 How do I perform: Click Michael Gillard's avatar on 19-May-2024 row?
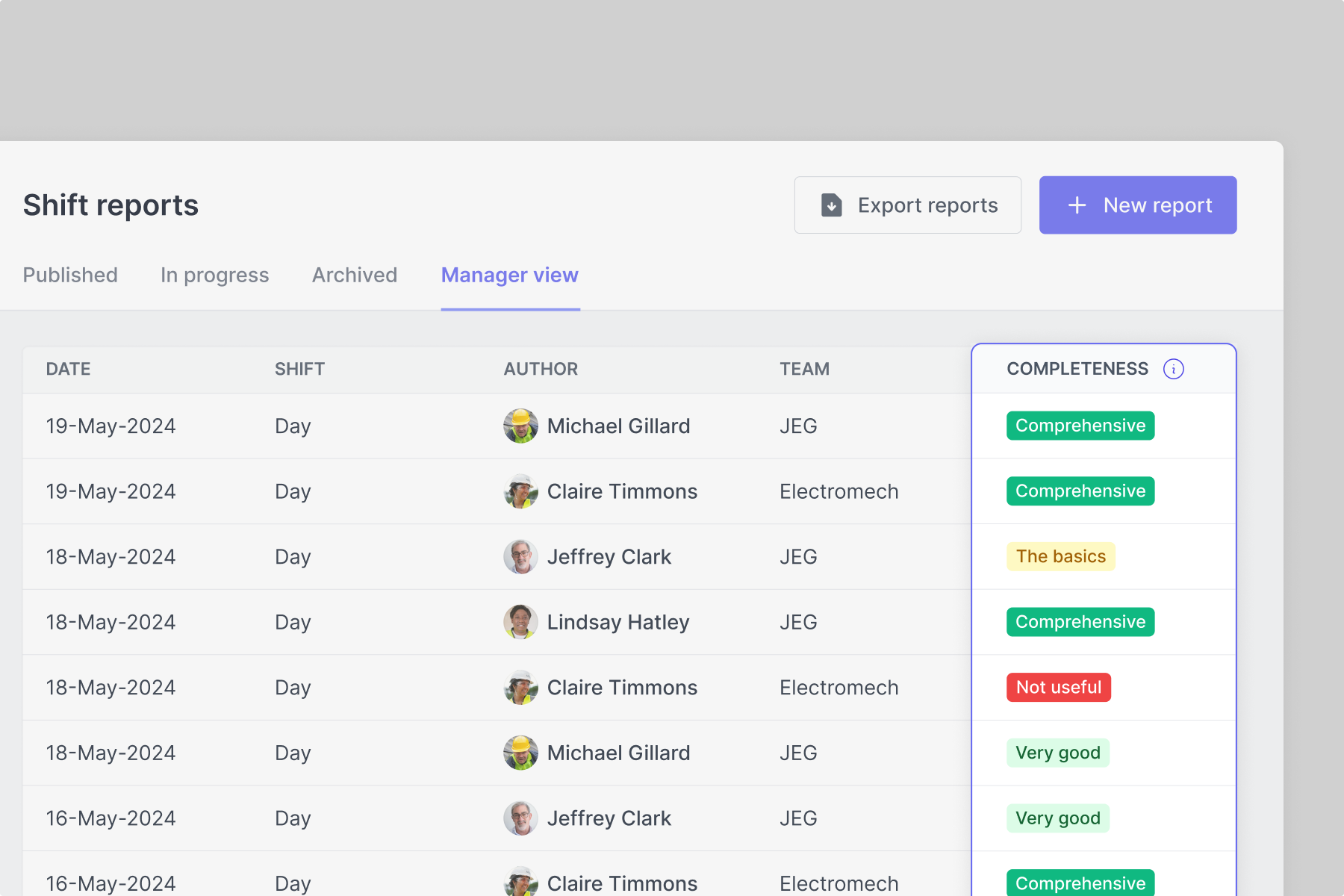point(520,426)
